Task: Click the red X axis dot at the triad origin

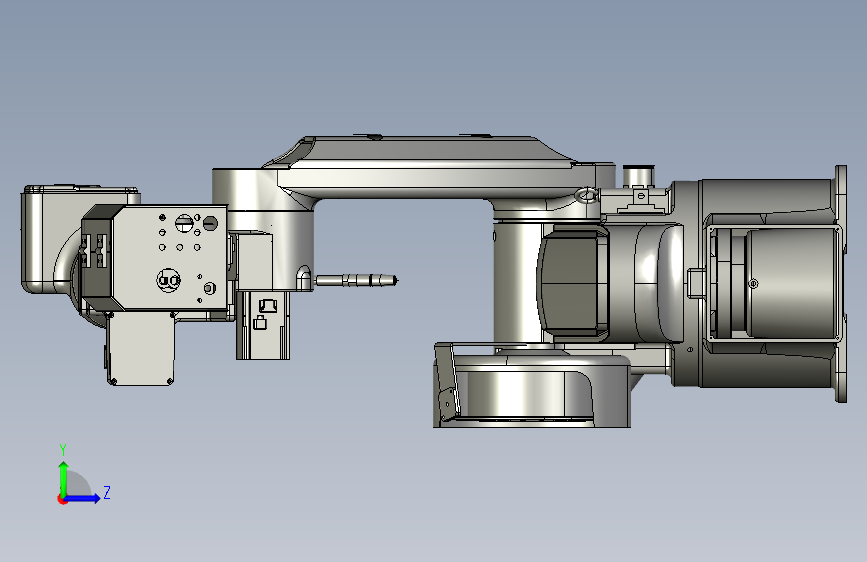Action: 61,500
